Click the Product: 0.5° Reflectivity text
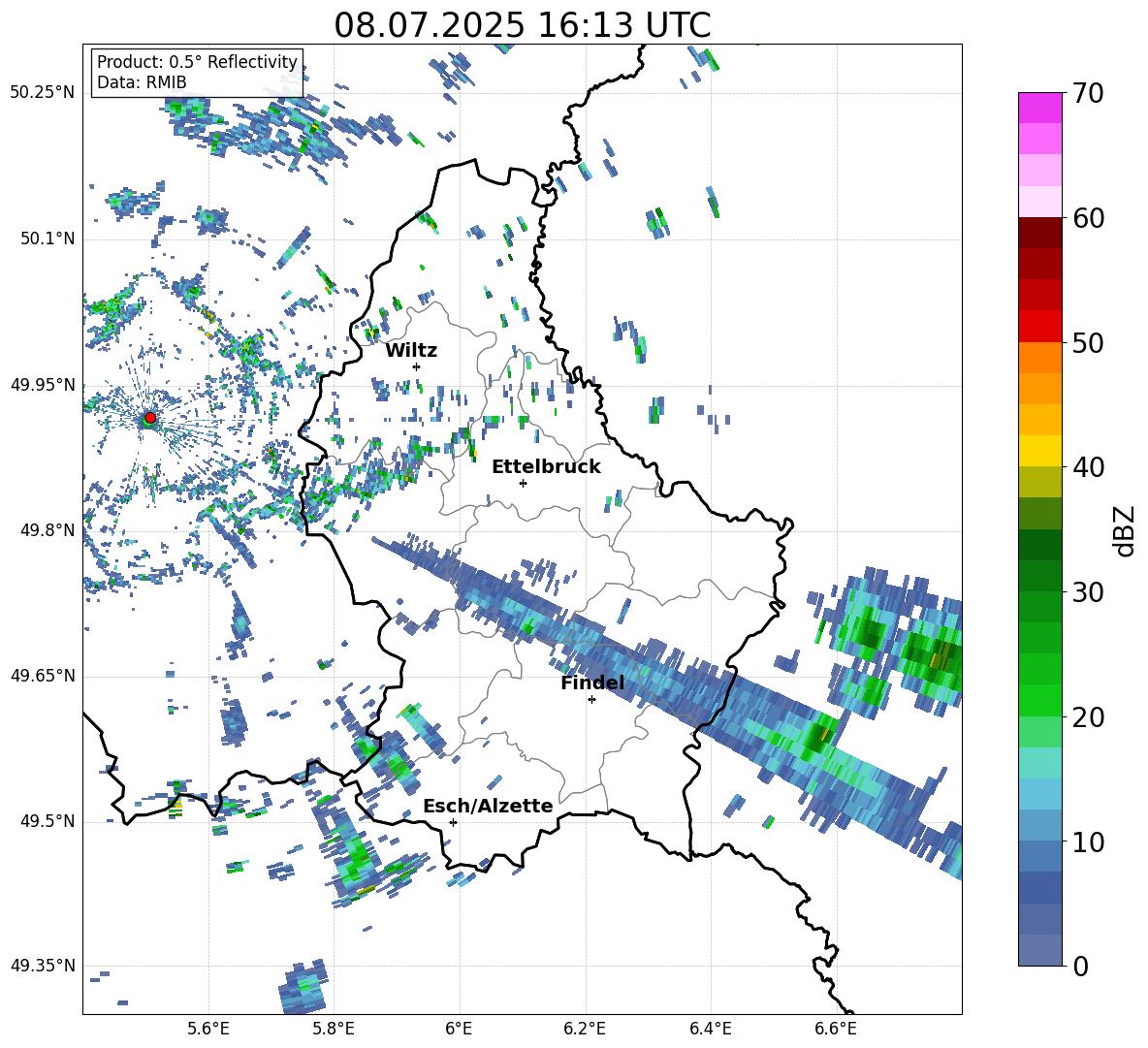 point(197,62)
